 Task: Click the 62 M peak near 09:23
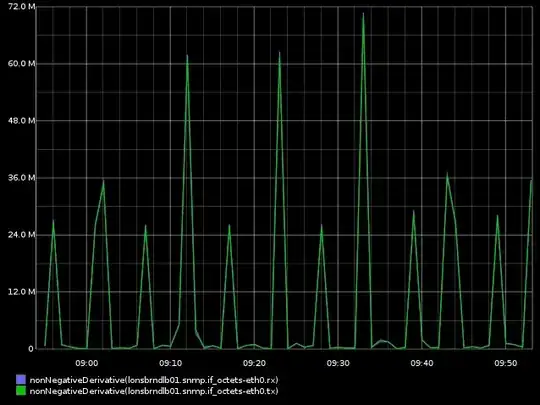(279, 53)
